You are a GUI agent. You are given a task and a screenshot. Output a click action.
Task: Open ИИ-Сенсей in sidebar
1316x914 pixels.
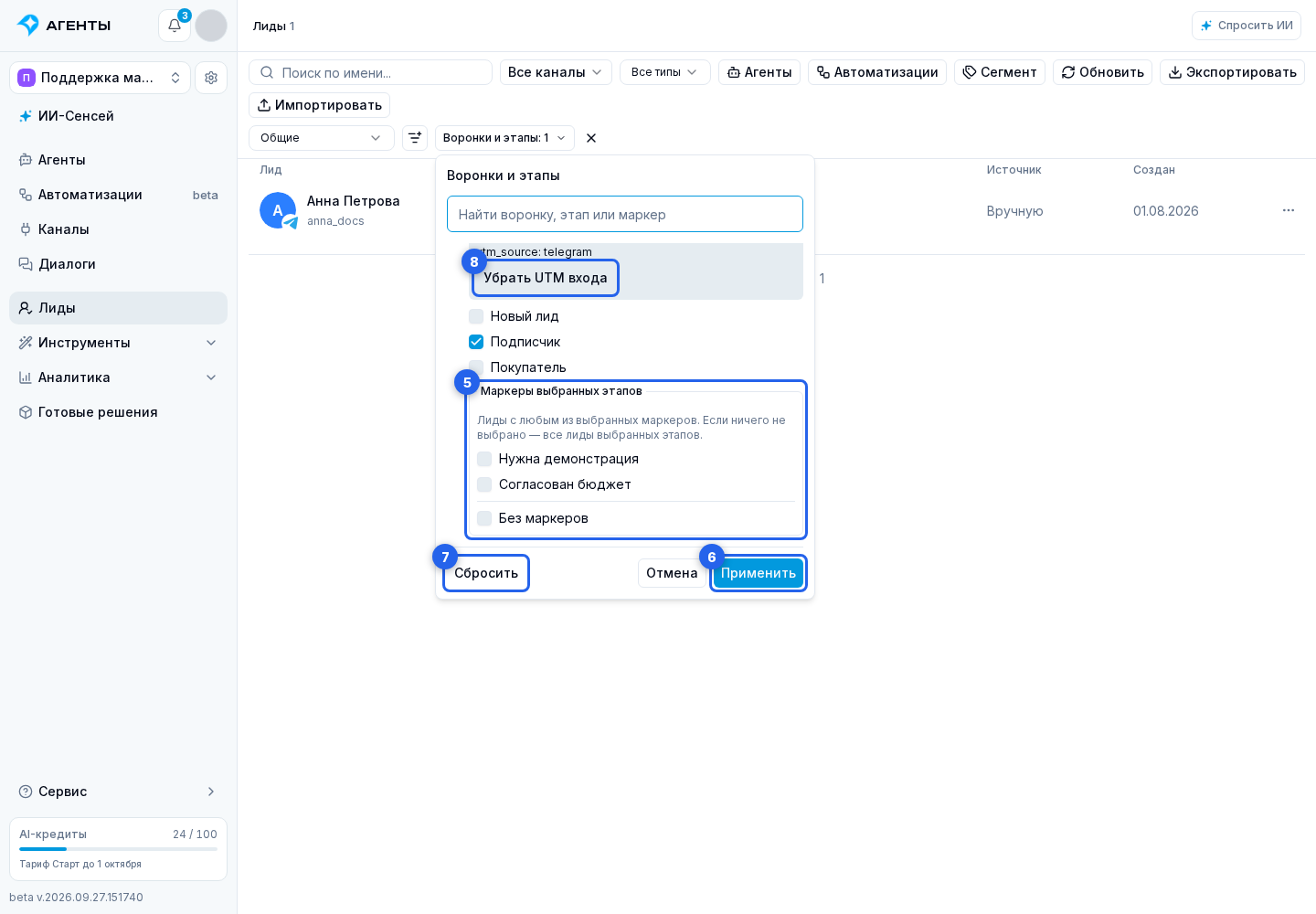coord(119,116)
